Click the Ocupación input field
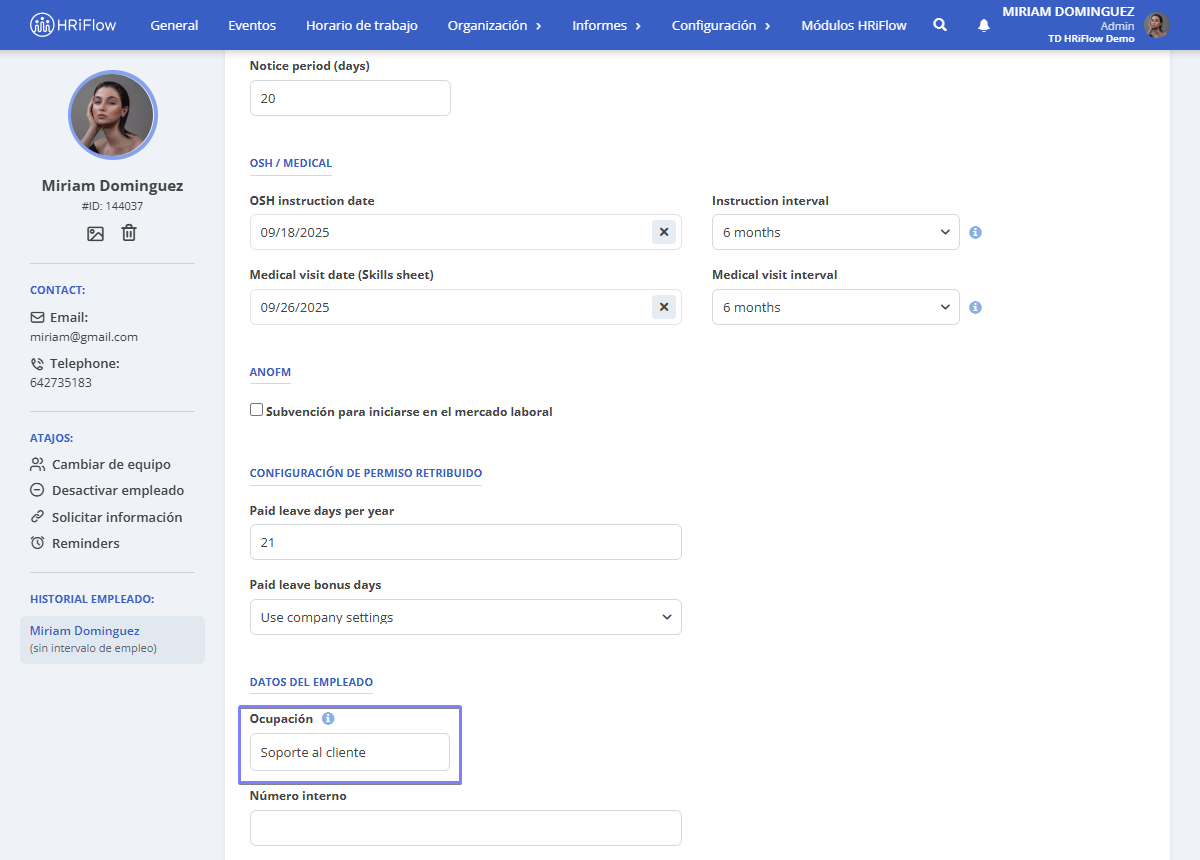The height and width of the screenshot is (860, 1200). click(350, 752)
